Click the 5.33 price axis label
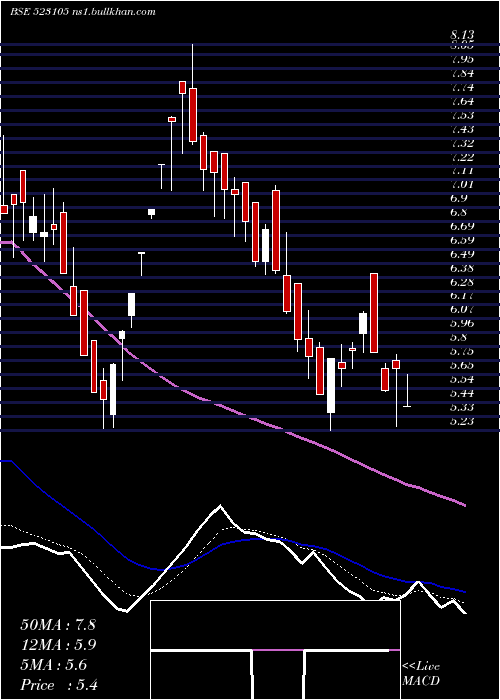Screen dimensions: 500x700 click(x=462, y=407)
